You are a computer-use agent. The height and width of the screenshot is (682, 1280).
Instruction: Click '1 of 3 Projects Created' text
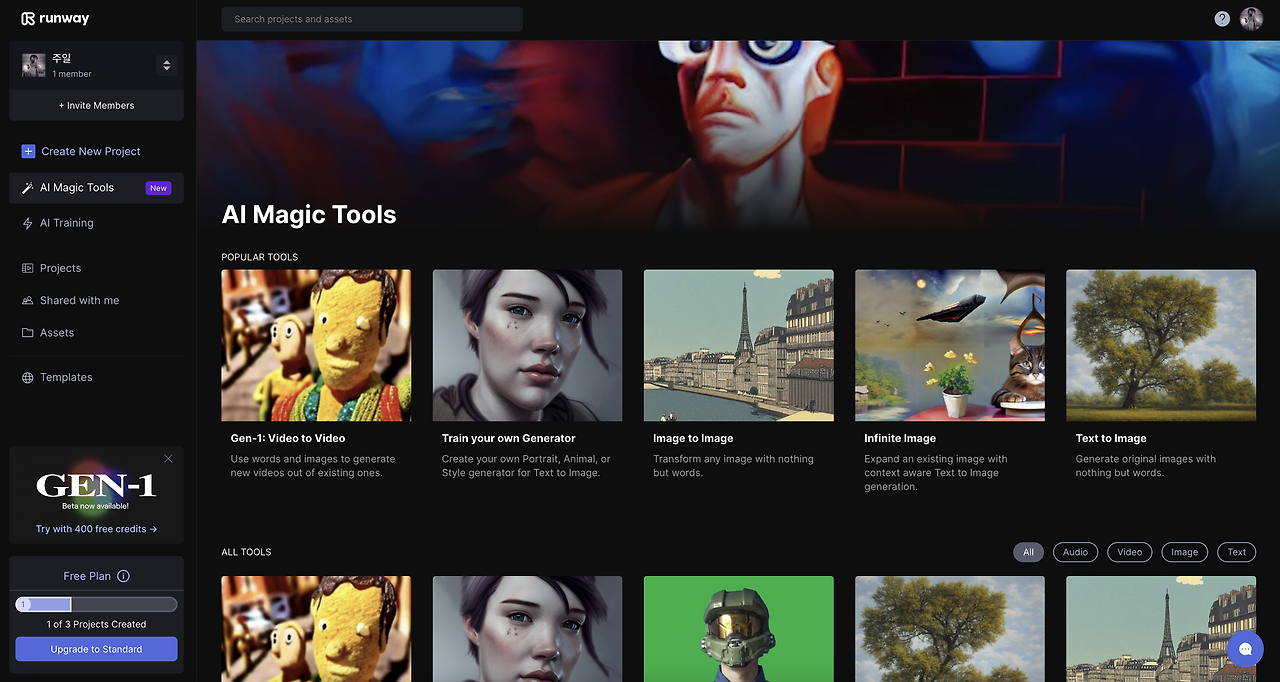coord(96,624)
